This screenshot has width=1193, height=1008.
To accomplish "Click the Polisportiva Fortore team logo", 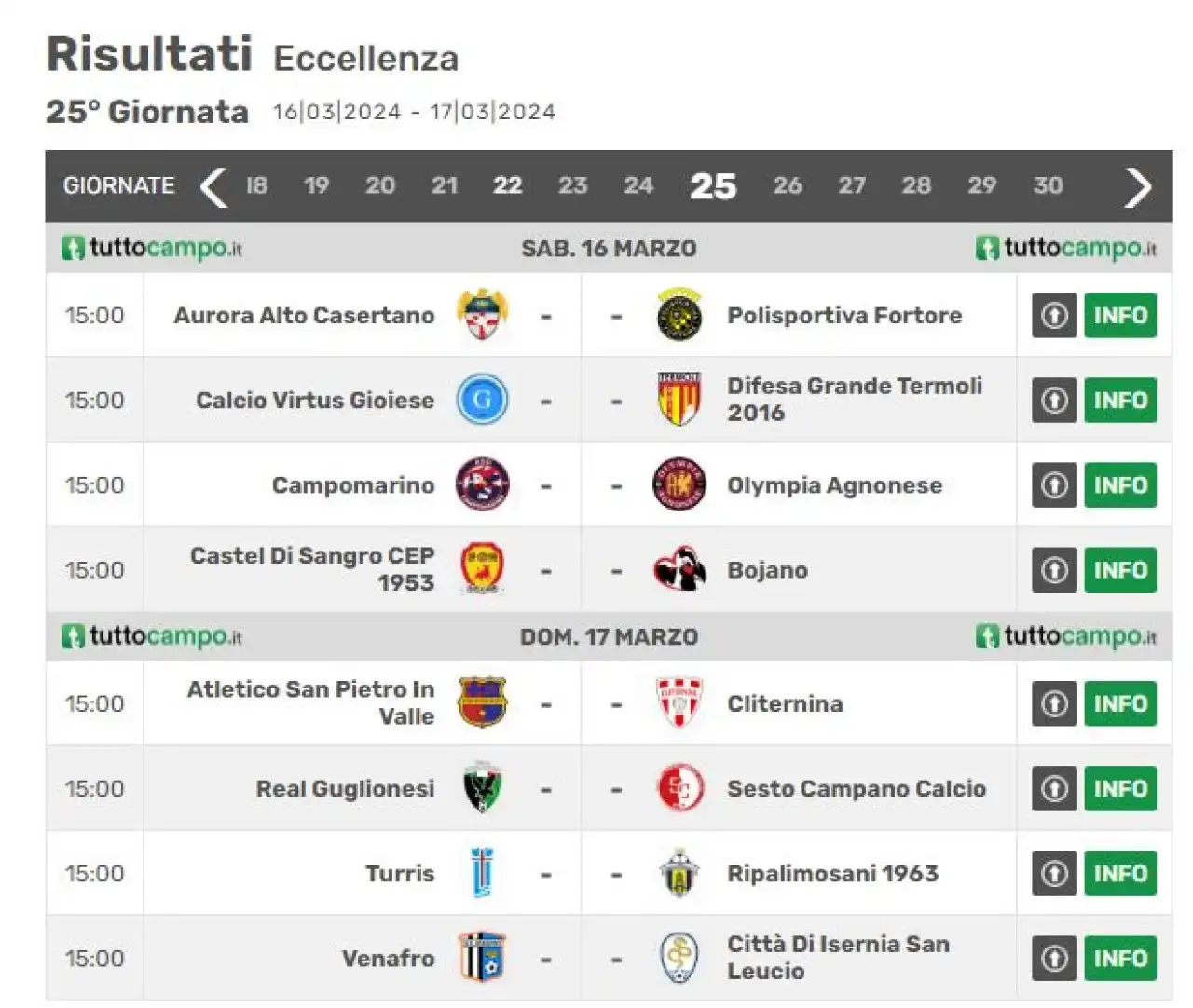I will [x=679, y=315].
